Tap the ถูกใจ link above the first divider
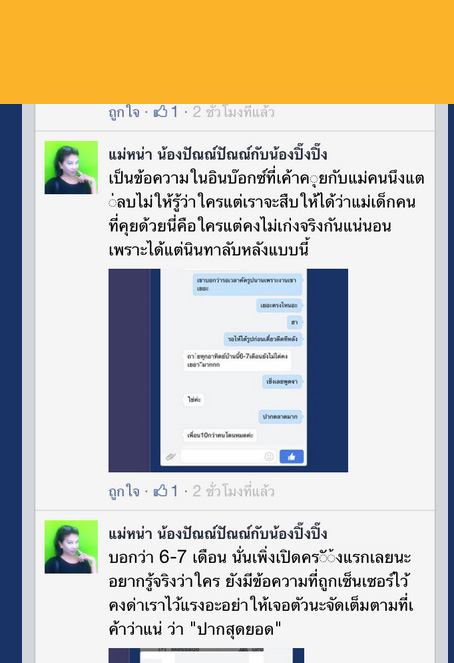This screenshot has width=454, height=663. pos(124,112)
